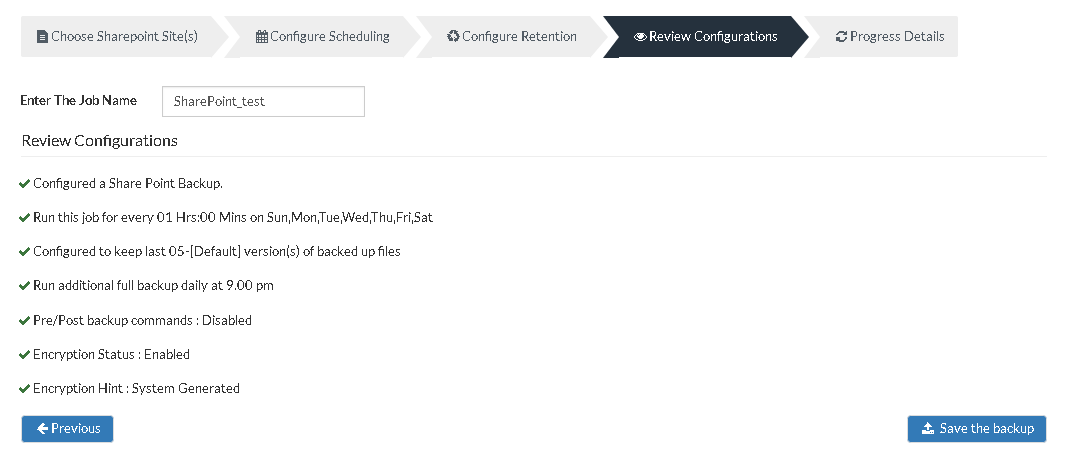Select the Review Configurations step
The height and width of the screenshot is (457, 1075).
coord(706,36)
